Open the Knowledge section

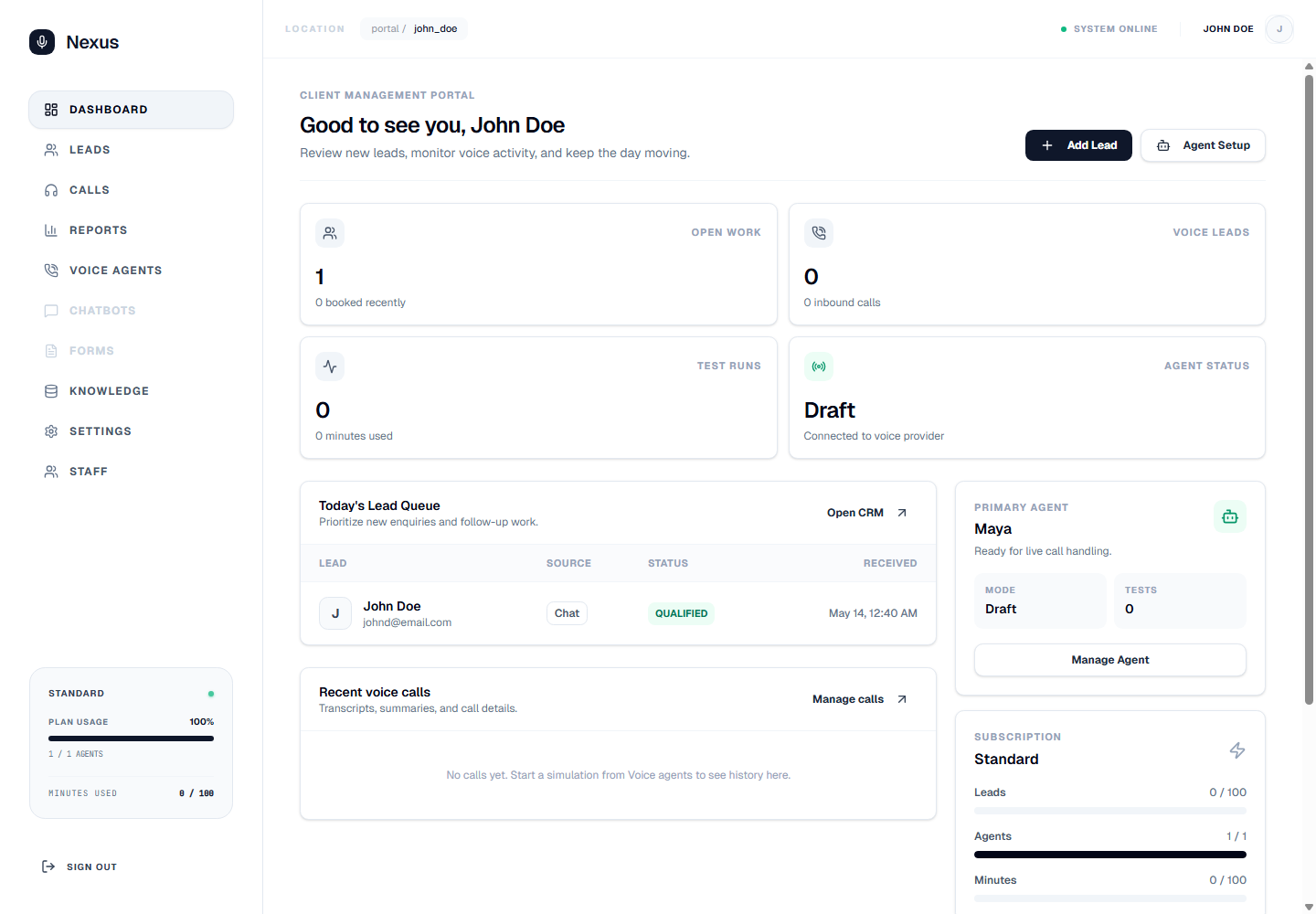[132, 391]
